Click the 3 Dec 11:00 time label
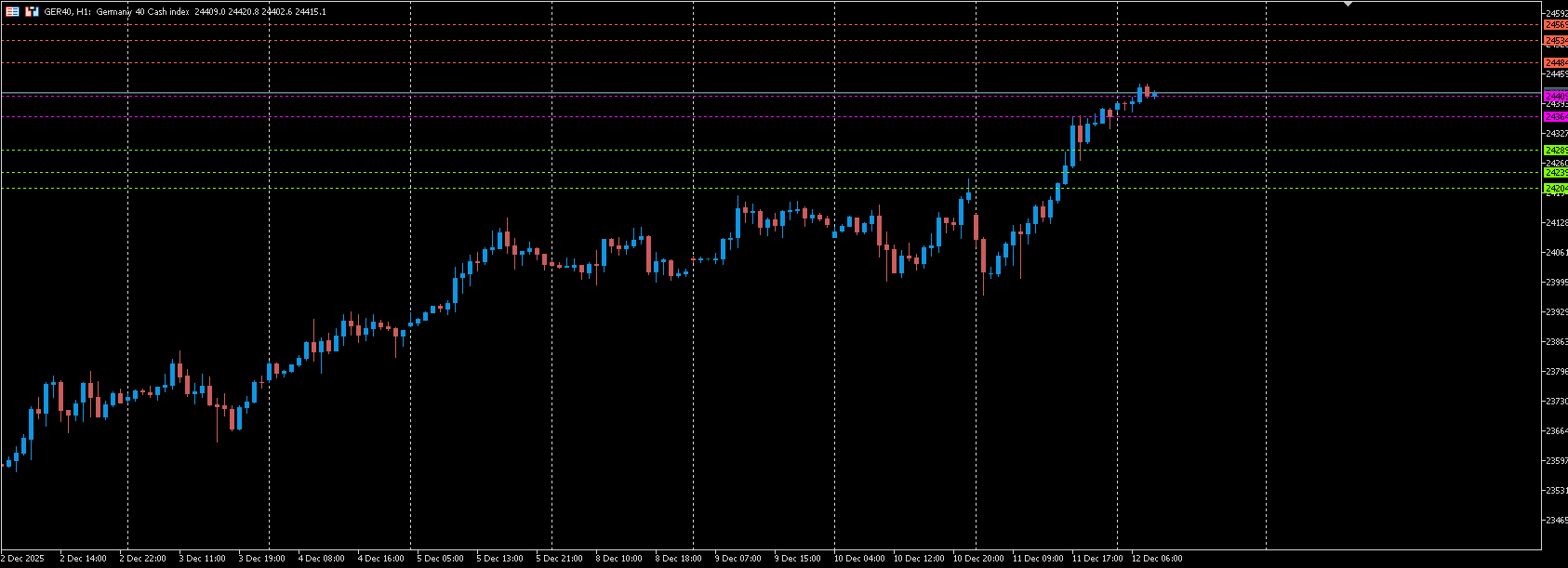Screen dimensions: 1568x568 click(202, 559)
